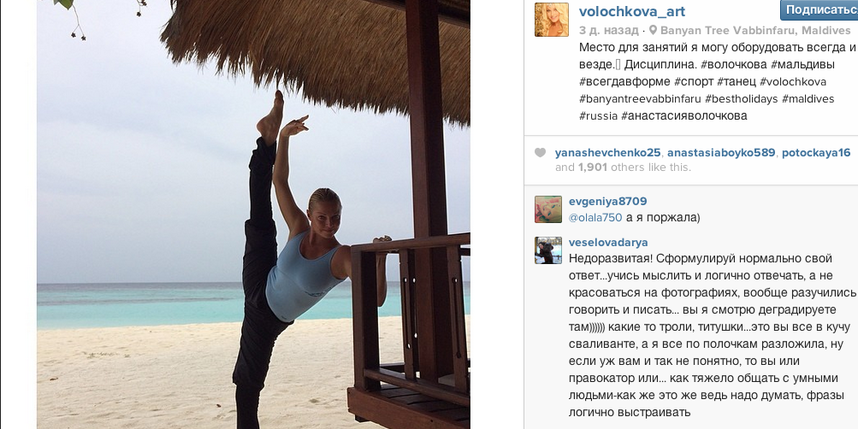The image size is (858, 429).
Task: Click the heart like icon
Action: click(x=540, y=153)
